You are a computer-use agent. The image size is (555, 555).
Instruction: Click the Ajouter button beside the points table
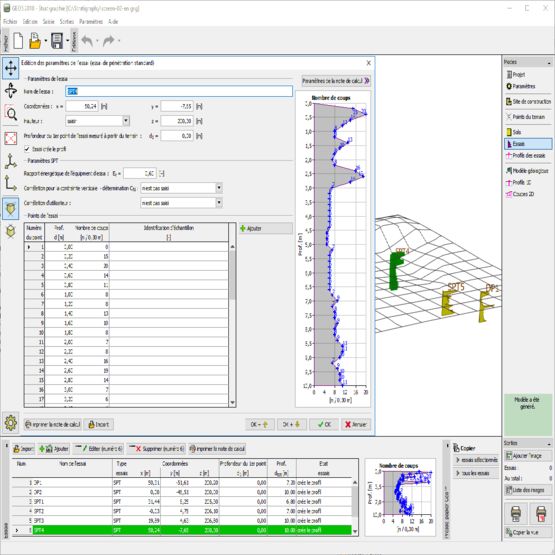(x=266, y=228)
